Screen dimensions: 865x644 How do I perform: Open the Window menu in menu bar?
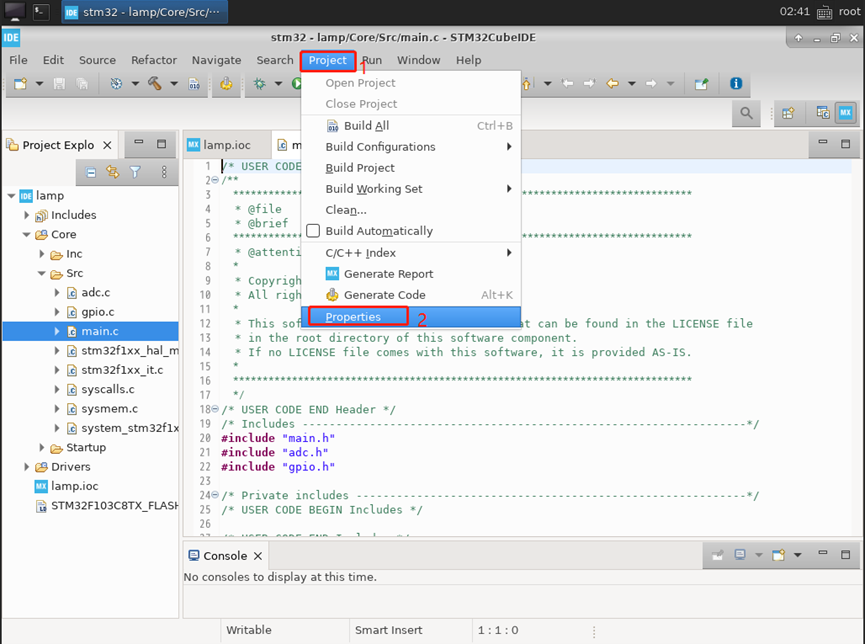click(418, 60)
